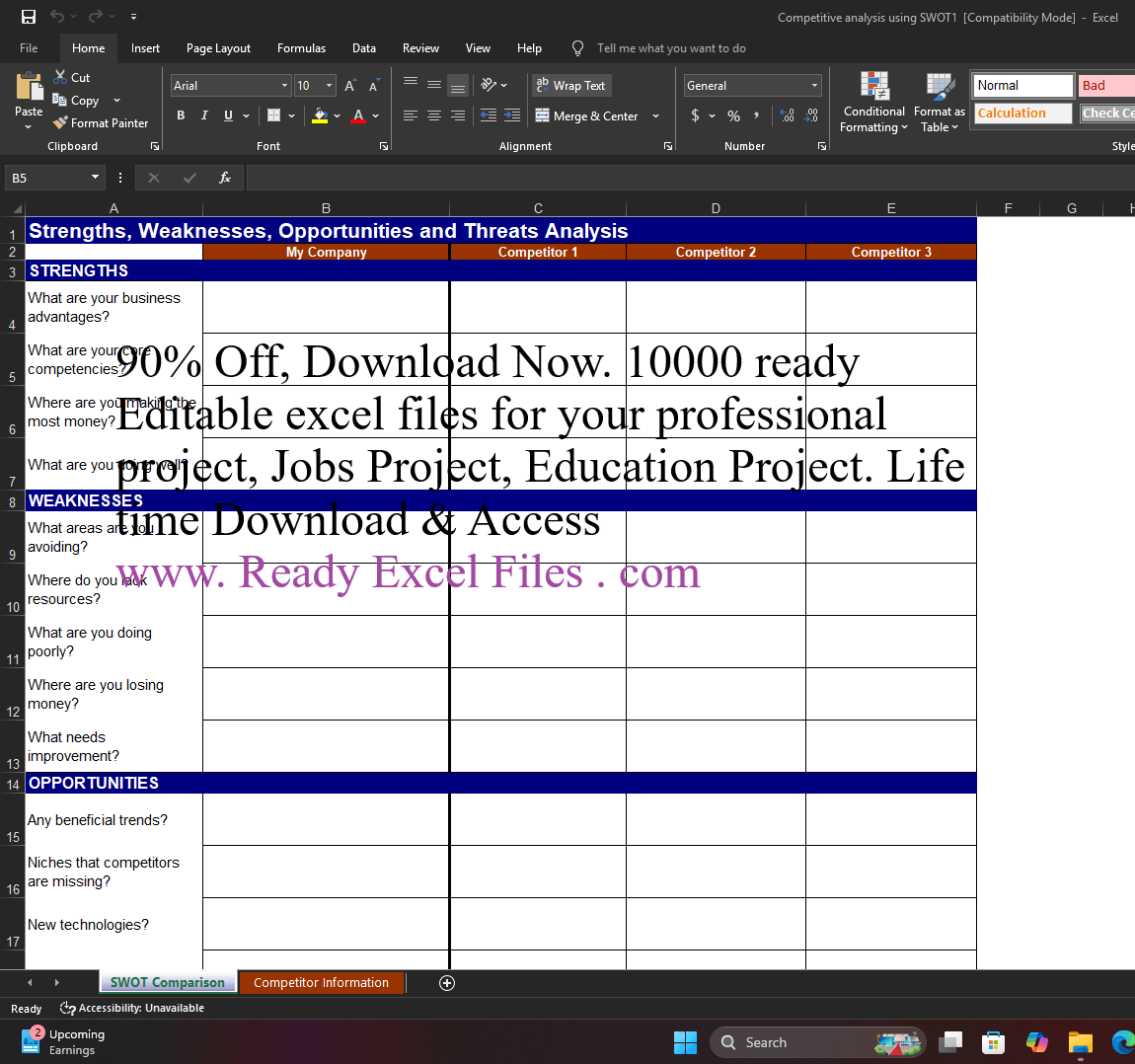
Task: Decrease decimal places
Action: coord(811,115)
